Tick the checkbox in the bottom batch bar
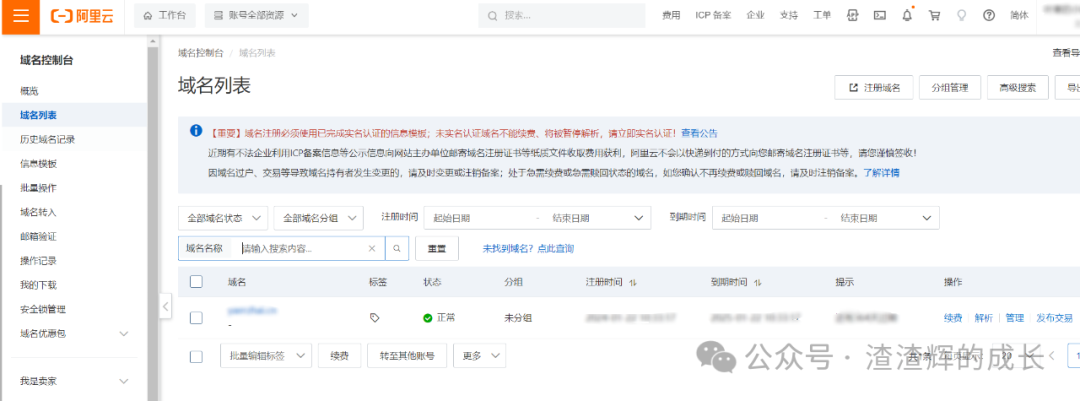Screen dimensions: 1080x401 click(196, 356)
